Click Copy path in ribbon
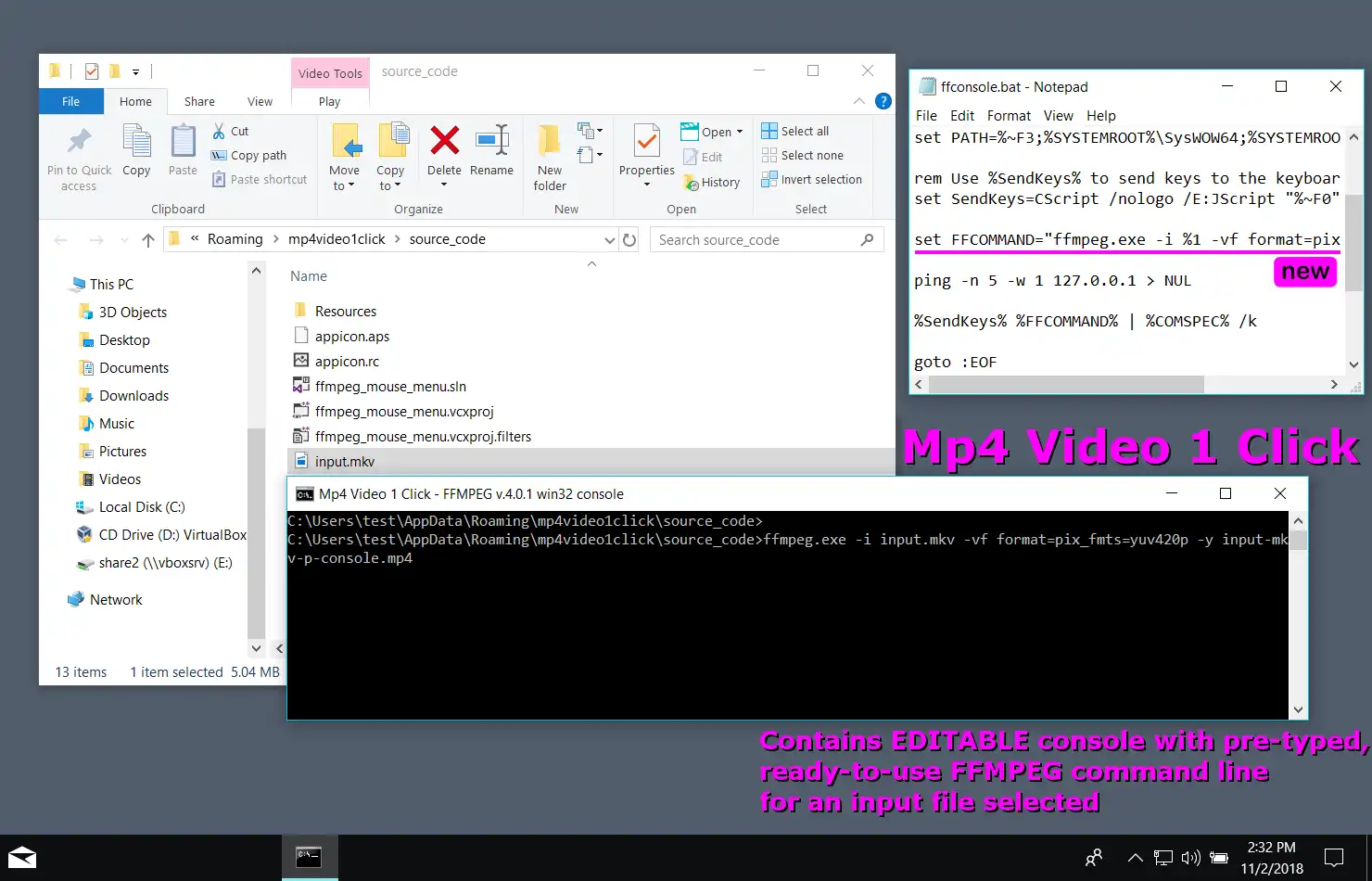 248,155
